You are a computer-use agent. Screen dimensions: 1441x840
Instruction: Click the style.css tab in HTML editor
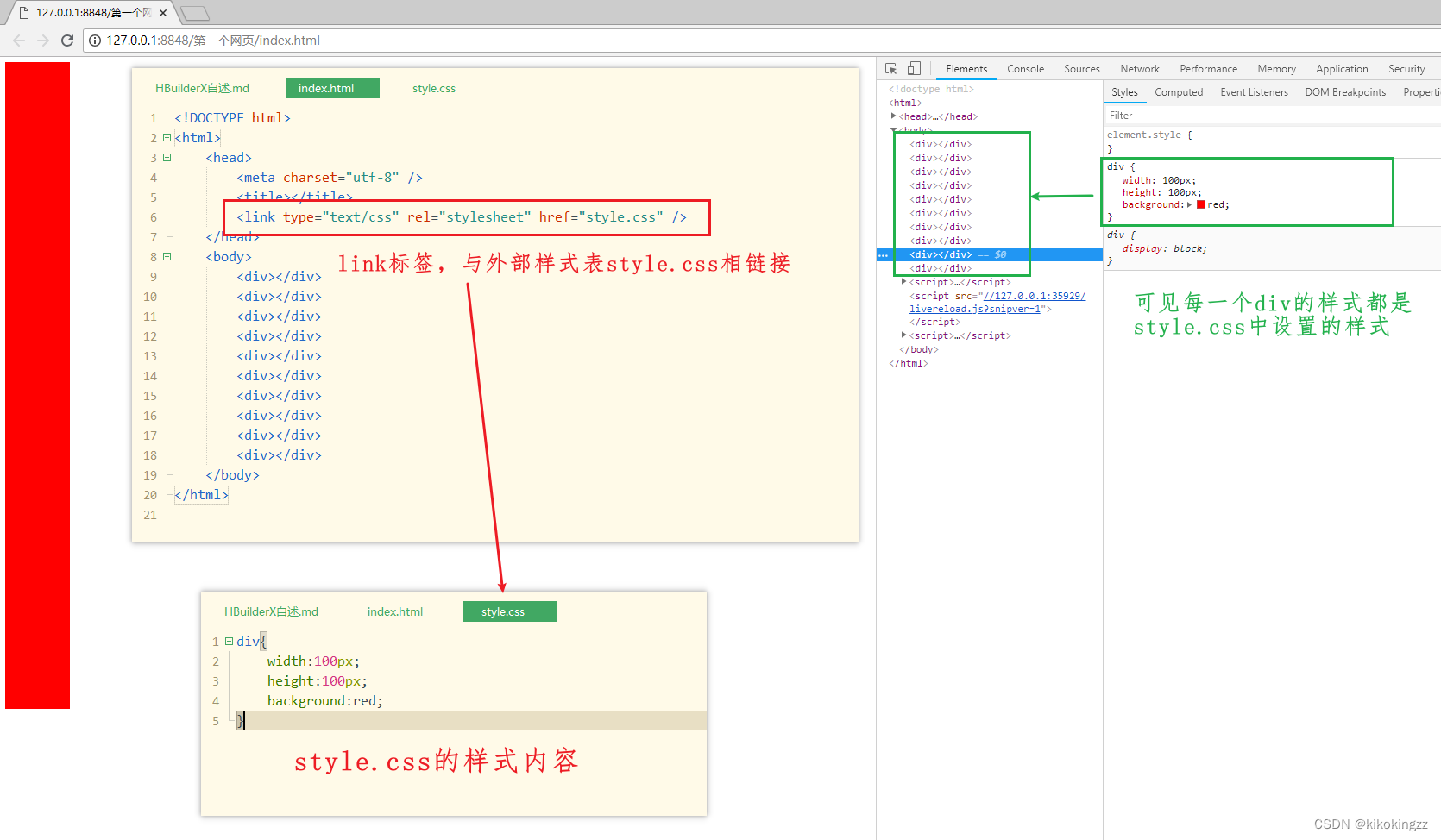pos(433,88)
